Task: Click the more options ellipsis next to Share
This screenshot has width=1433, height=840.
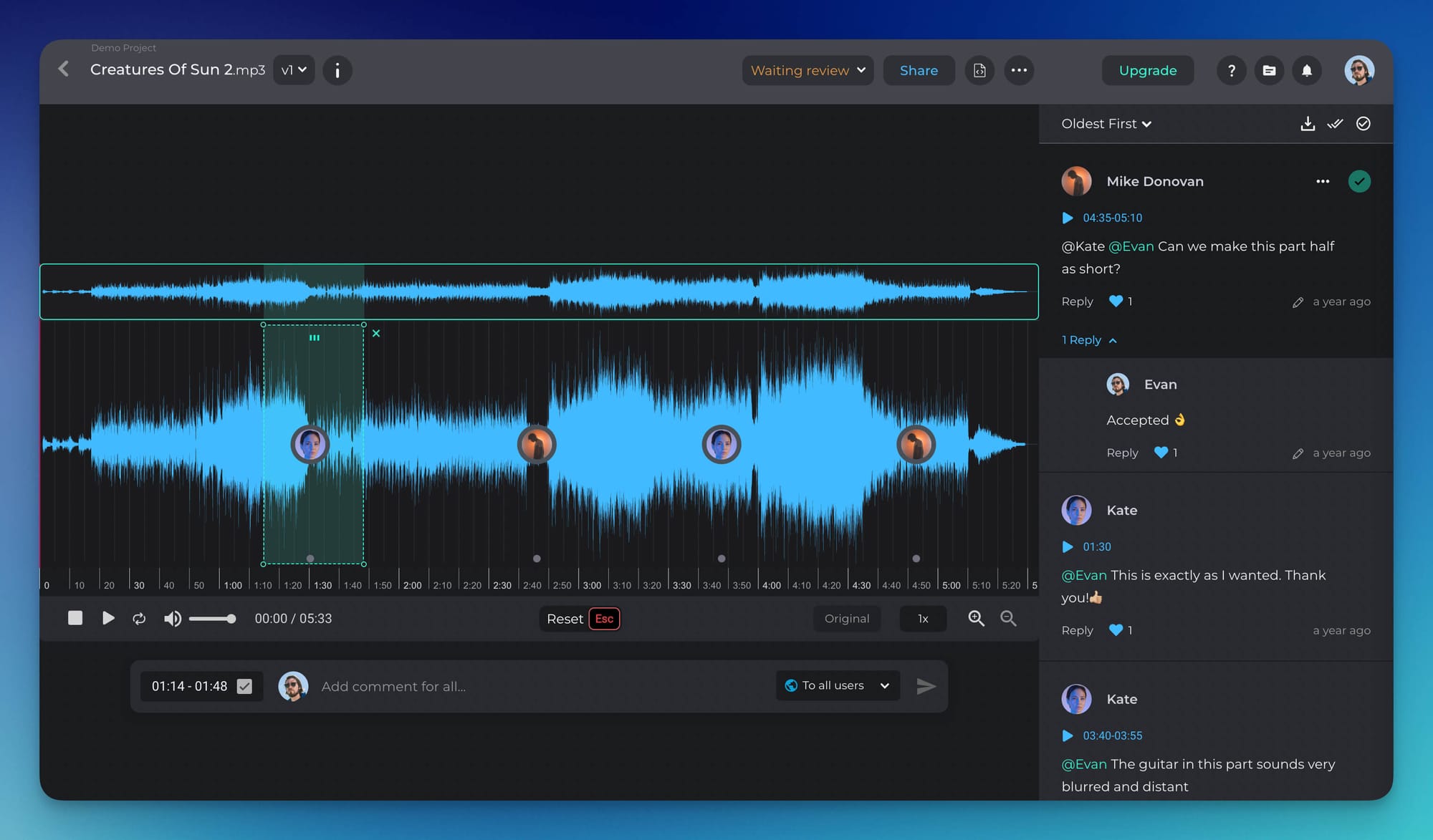Action: pyautogui.click(x=1020, y=70)
